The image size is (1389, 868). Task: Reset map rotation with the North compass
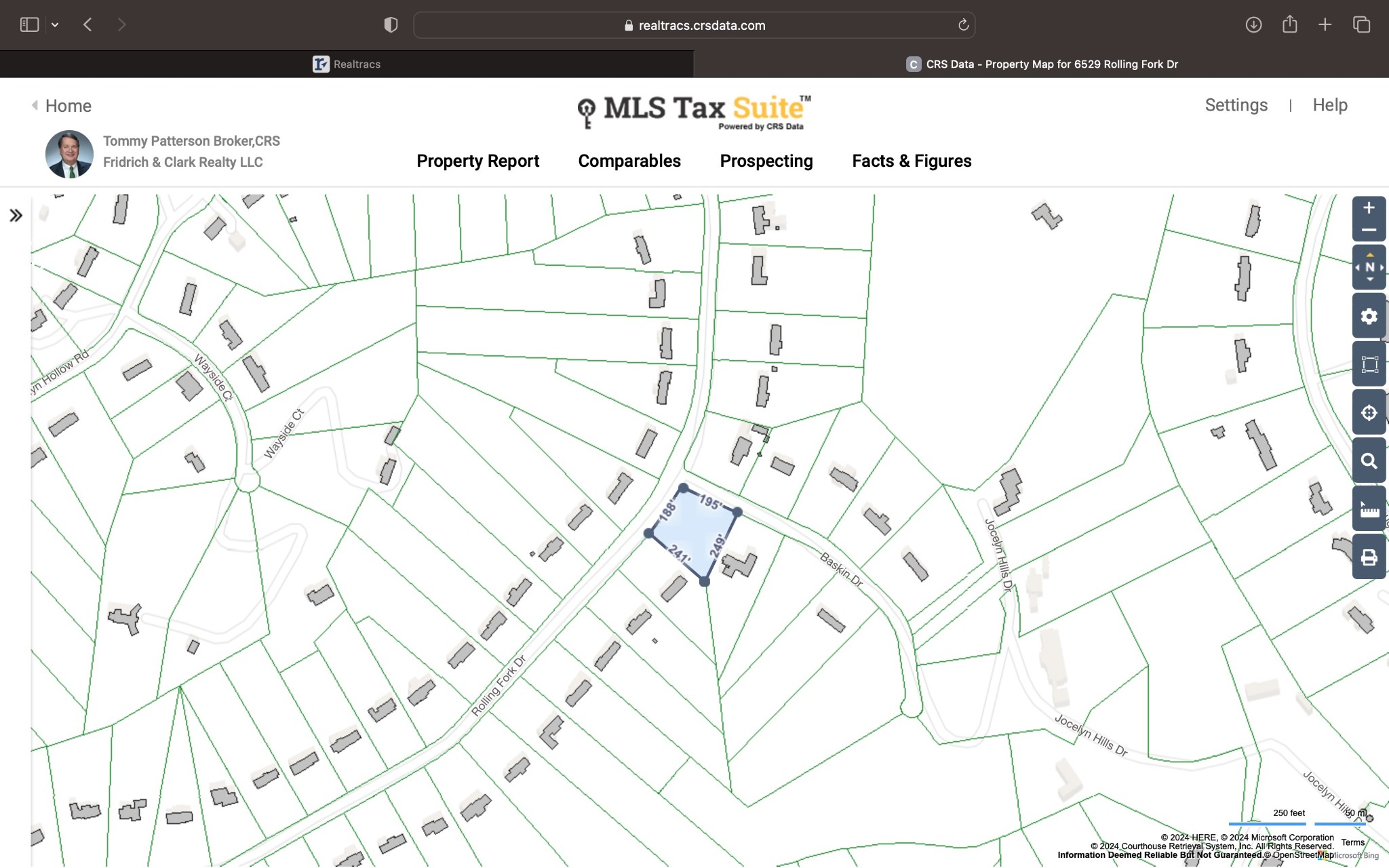[1369, 267]
